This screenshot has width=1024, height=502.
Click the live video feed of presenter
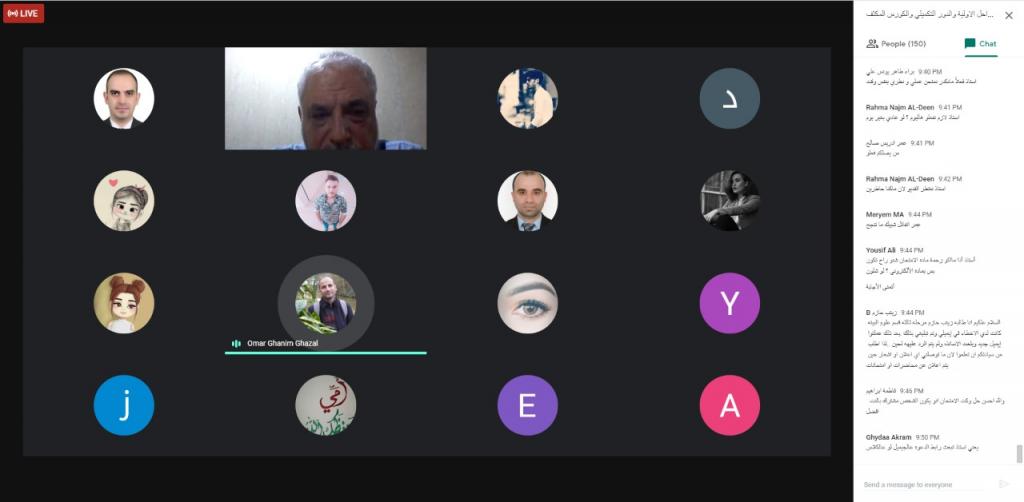326,99
